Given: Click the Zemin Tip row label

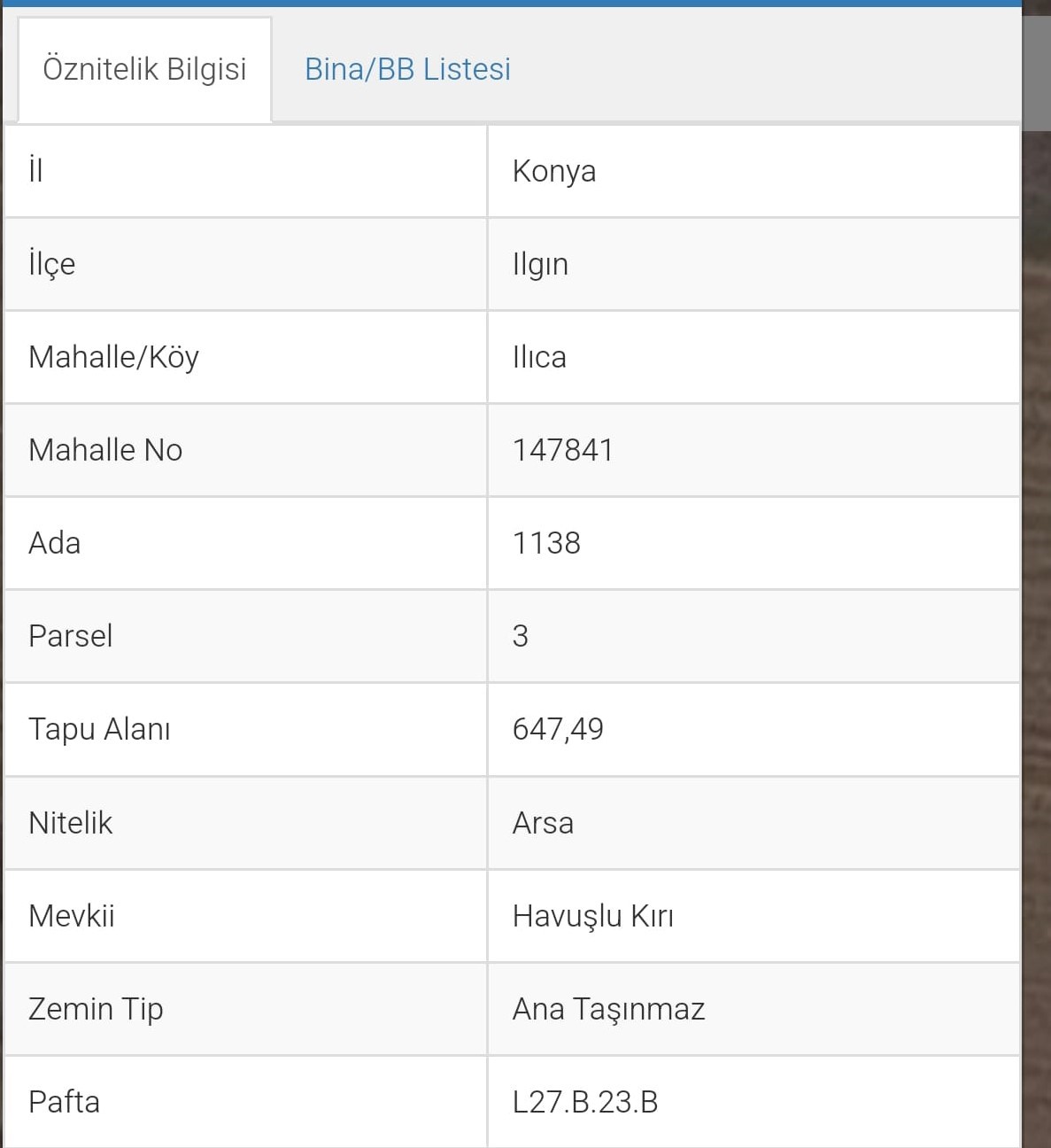Looking at the screenshot, I should click(96, 1009).
